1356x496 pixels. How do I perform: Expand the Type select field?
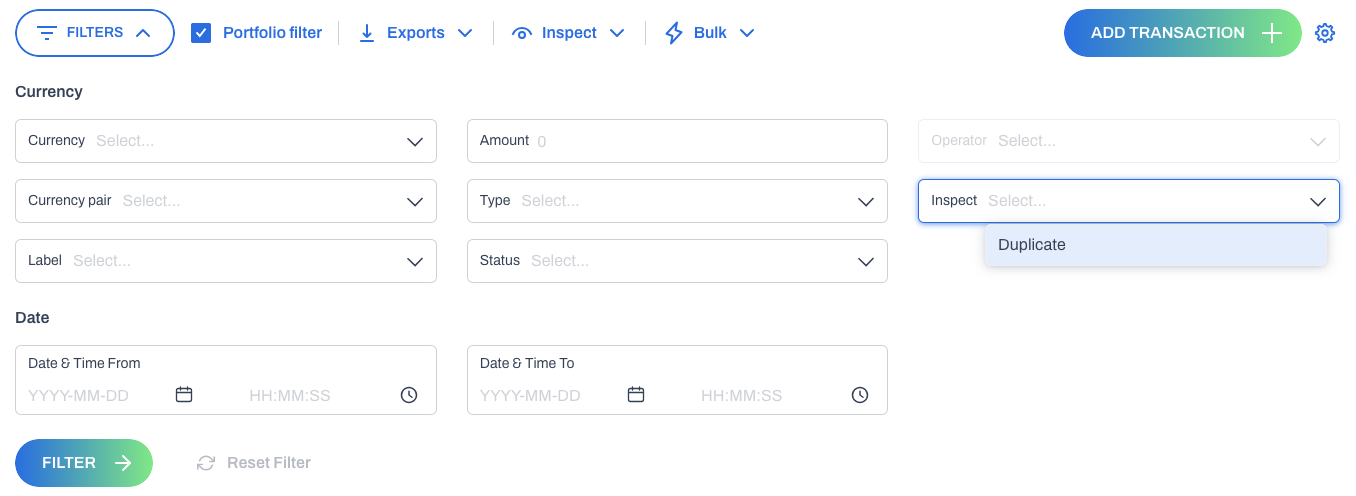[x=677, y=201]
